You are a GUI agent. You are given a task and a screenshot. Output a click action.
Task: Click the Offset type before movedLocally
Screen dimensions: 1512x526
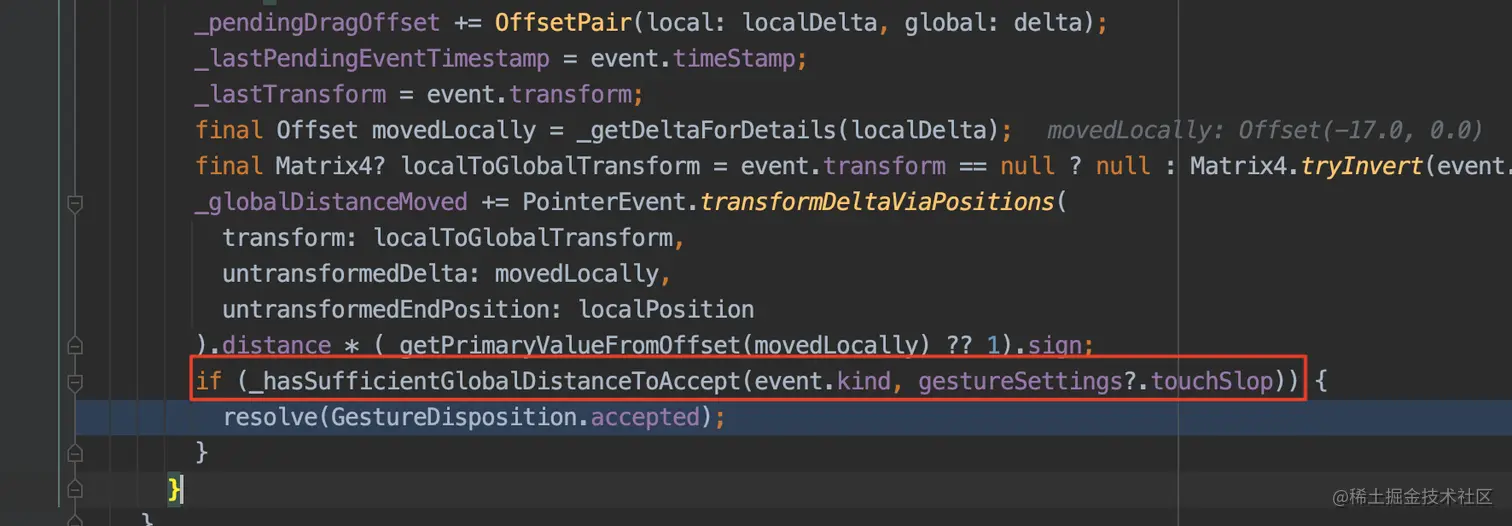pyautogui.click(x=317, y=131)
